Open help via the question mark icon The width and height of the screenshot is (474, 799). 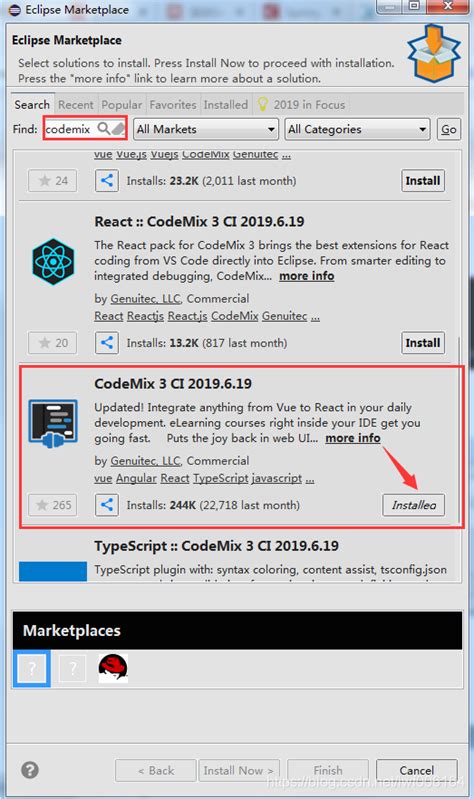pos(30,769)
